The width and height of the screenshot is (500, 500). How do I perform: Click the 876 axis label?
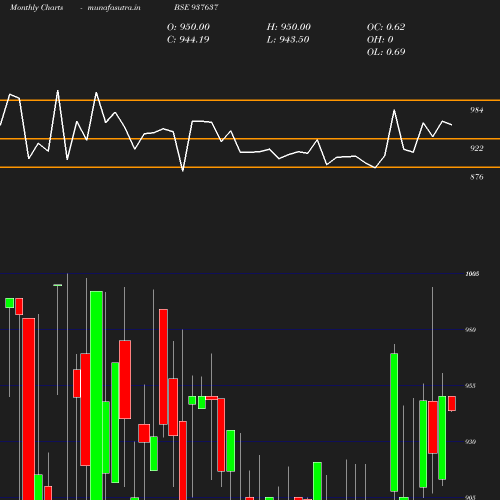[x=477, y=177]
